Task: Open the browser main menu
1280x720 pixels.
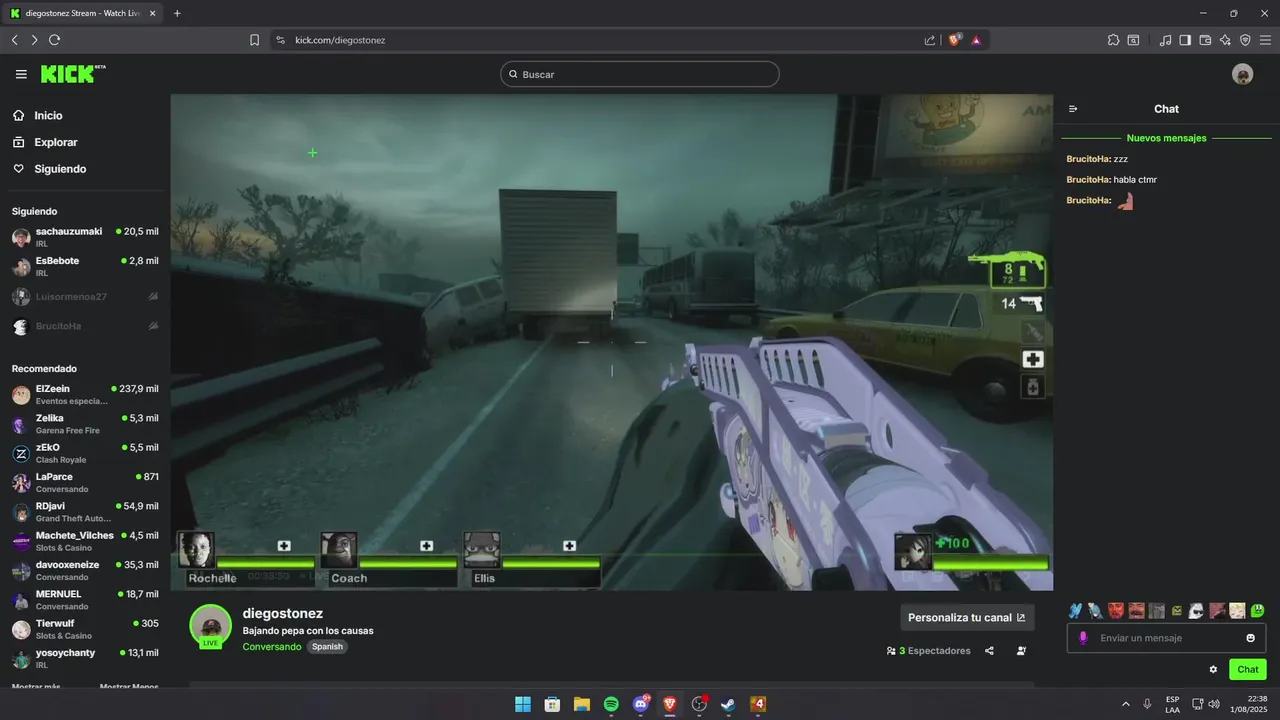Action: coord(1265,40)
